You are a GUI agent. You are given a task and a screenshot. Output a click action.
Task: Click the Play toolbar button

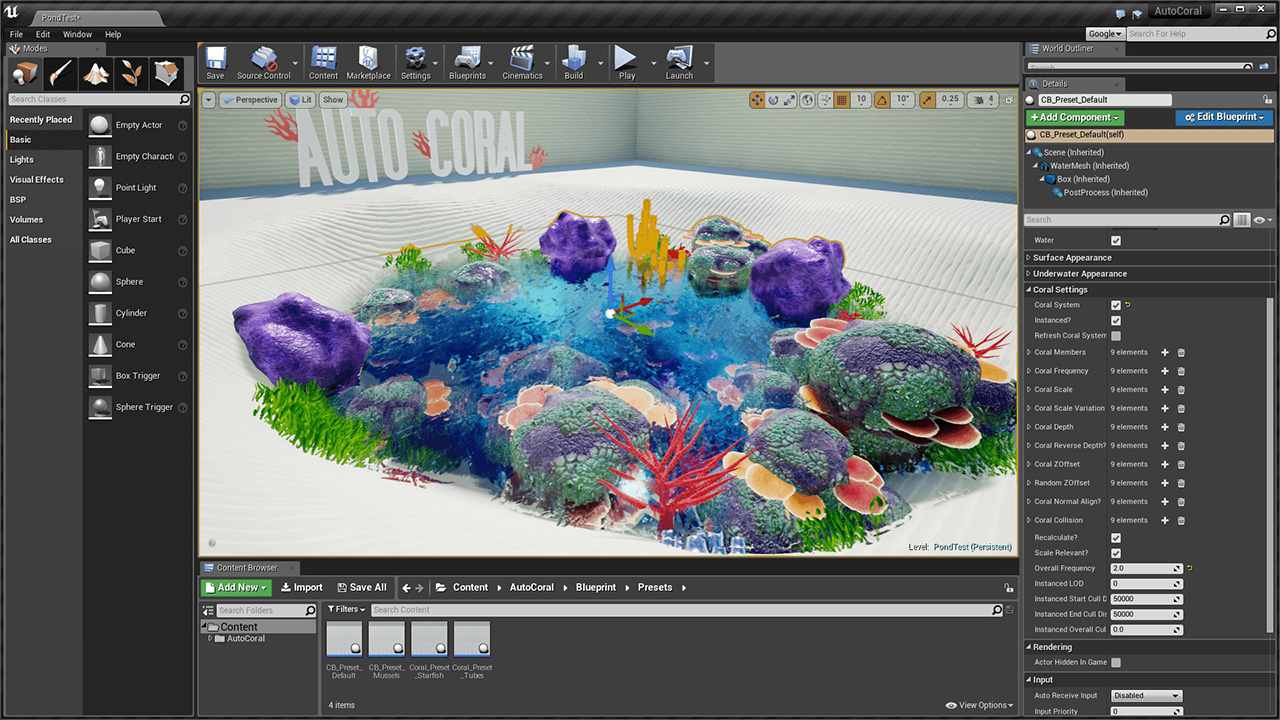tap(626, 62)
